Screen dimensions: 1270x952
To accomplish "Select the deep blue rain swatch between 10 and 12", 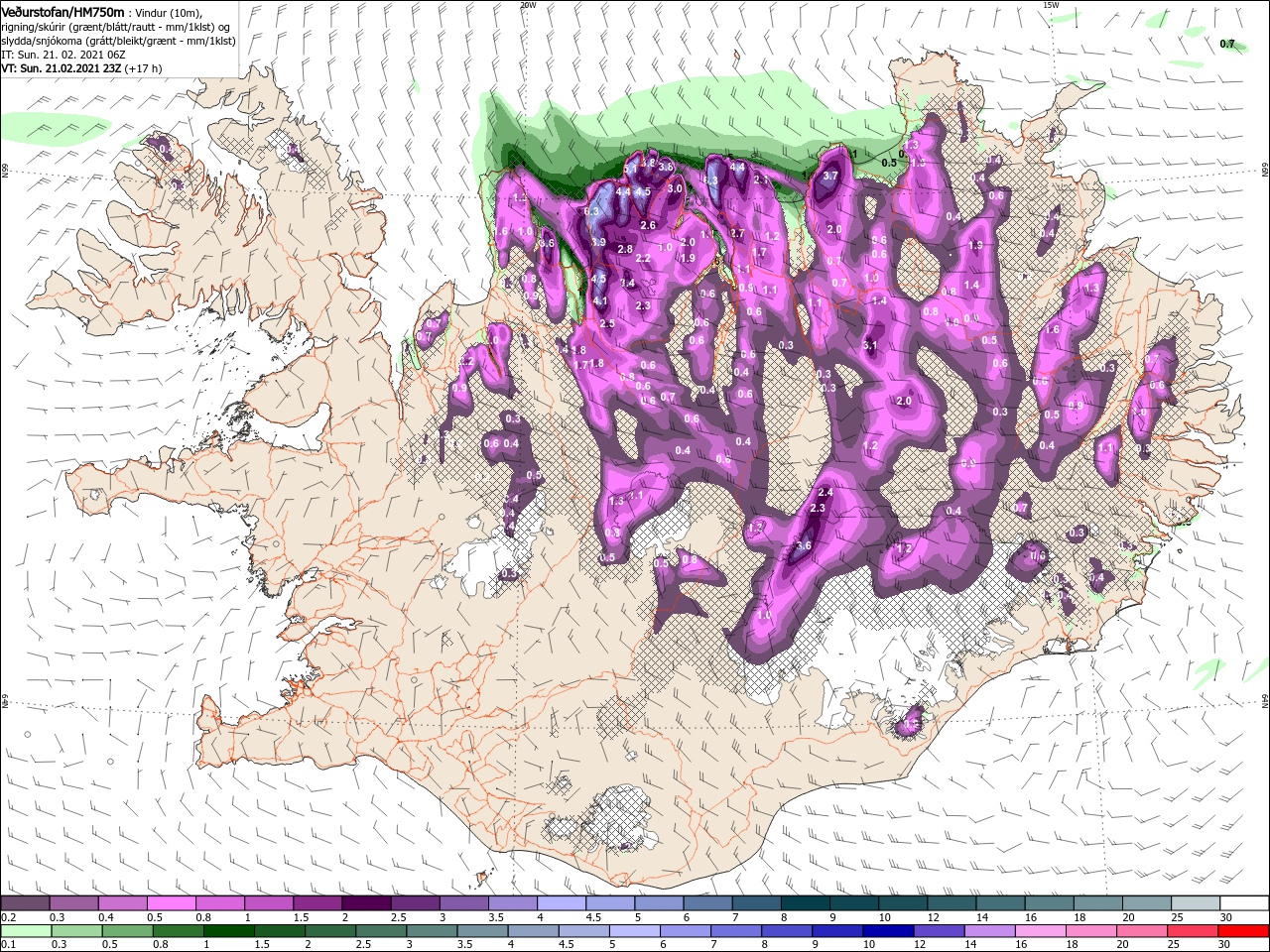I will click(889, 931).
